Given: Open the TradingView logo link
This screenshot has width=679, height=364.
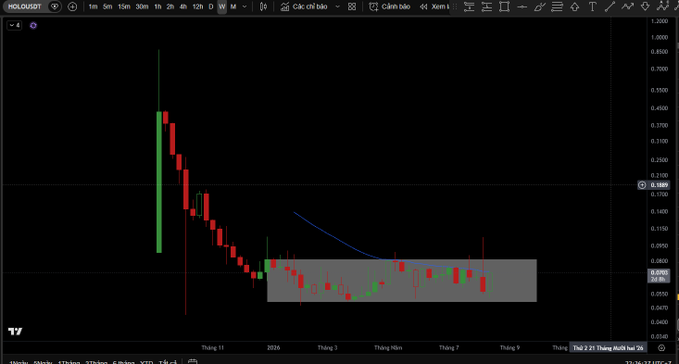Looking at the screenshot, I should [x=15, y=331].
